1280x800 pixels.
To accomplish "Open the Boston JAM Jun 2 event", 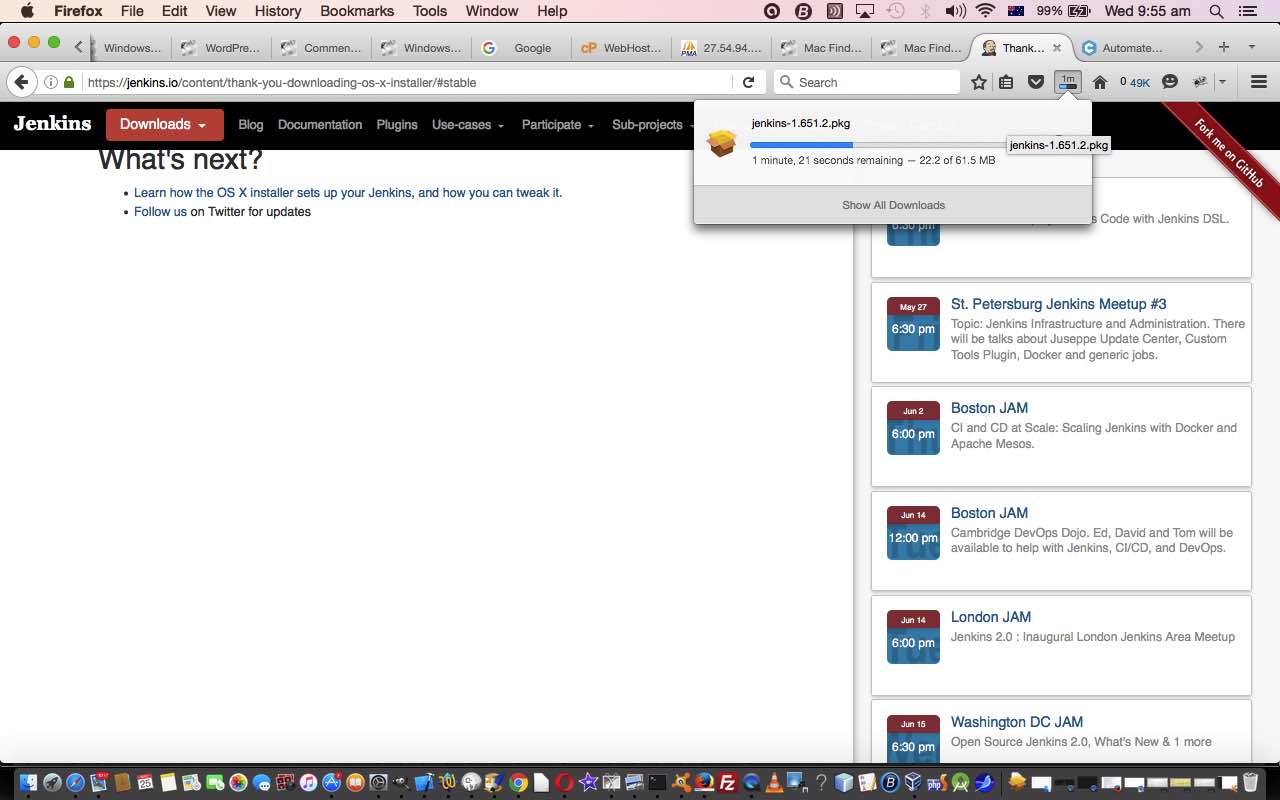I will [x=989, y=408].
